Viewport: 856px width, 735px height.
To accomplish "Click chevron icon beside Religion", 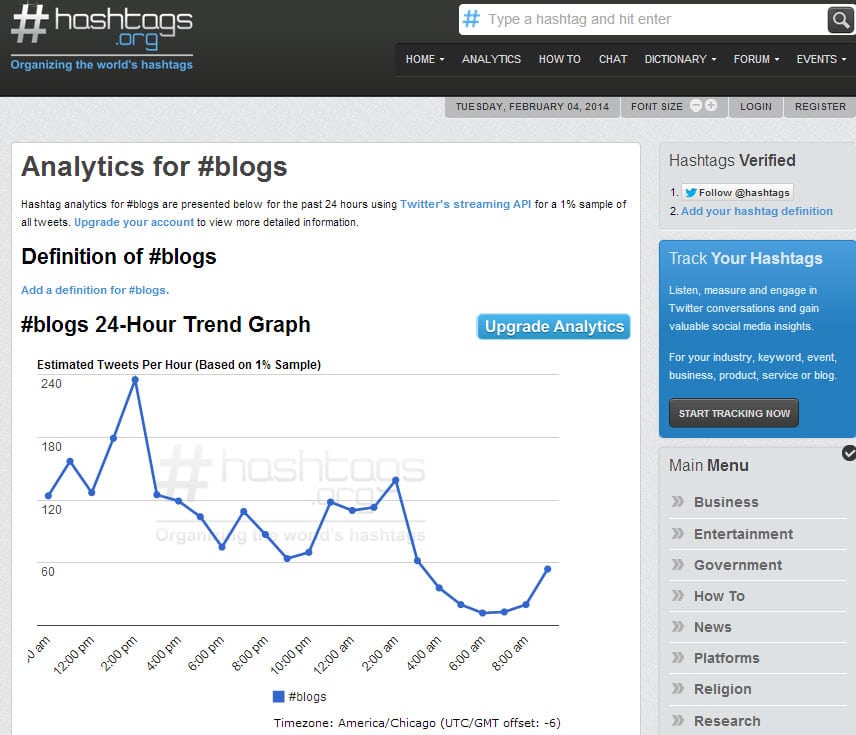I will (677, 689).
